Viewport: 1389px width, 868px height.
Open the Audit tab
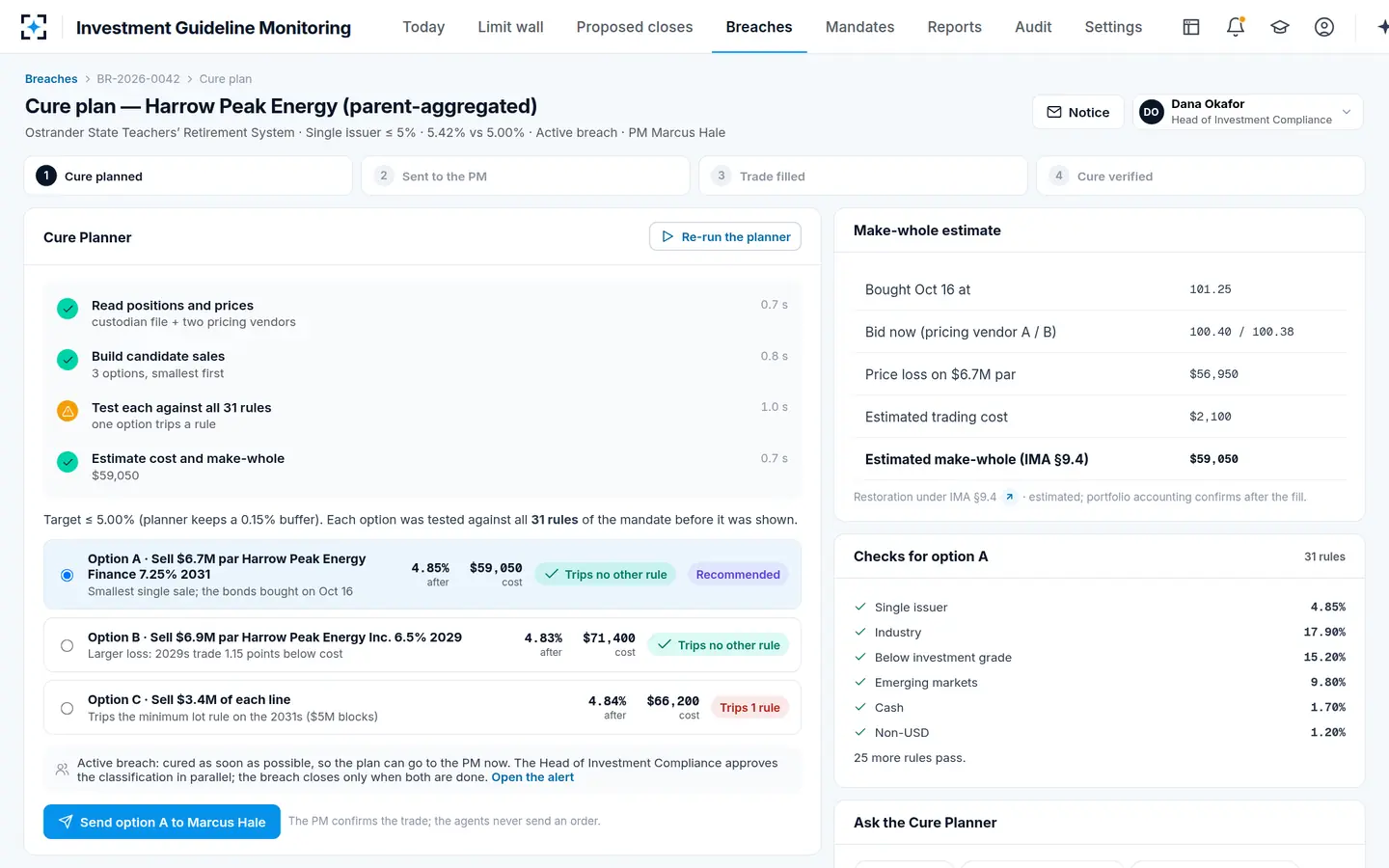[x=1033, y=27]
